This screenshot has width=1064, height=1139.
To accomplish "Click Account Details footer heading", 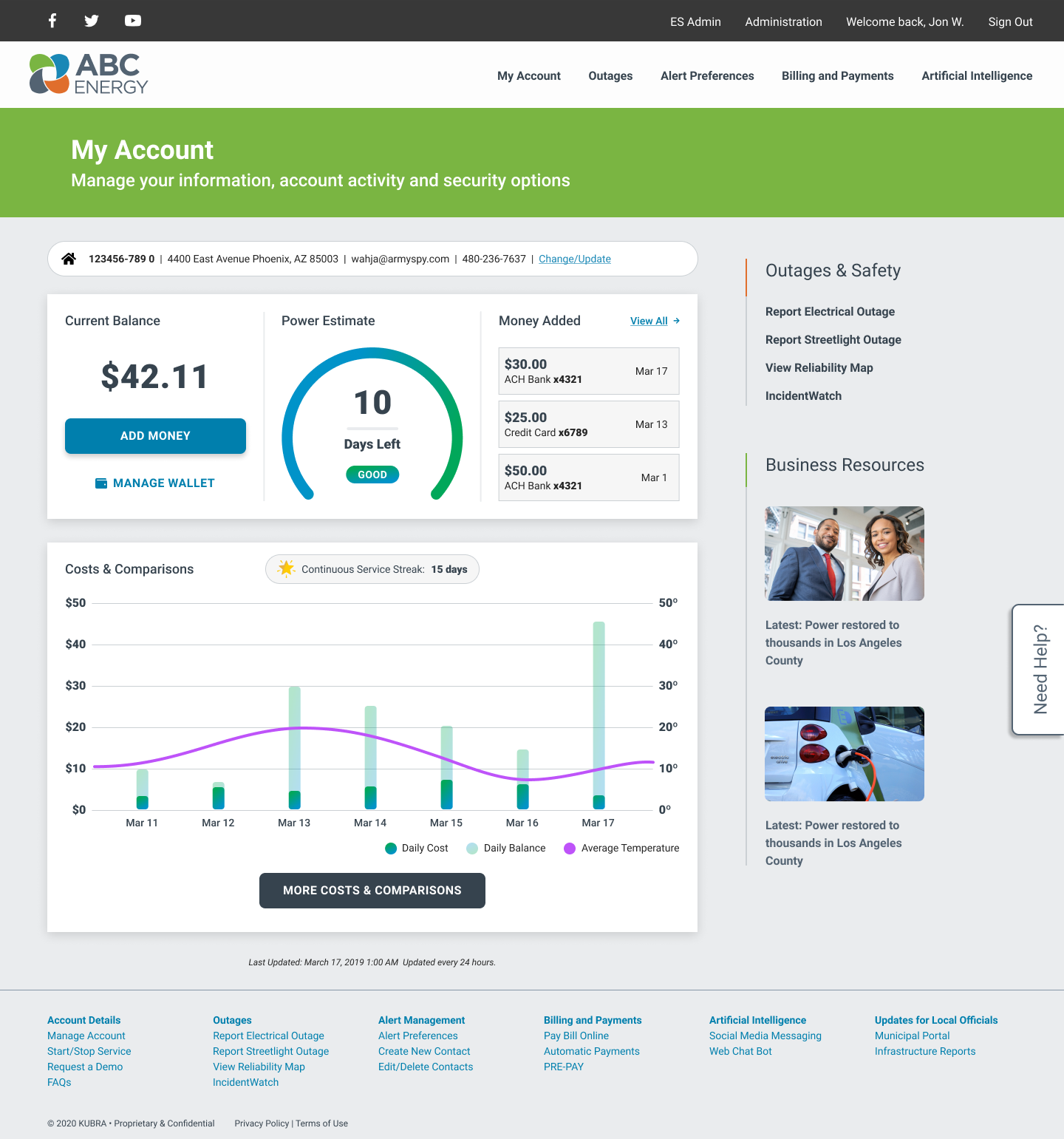I will tap(83, 1021).
